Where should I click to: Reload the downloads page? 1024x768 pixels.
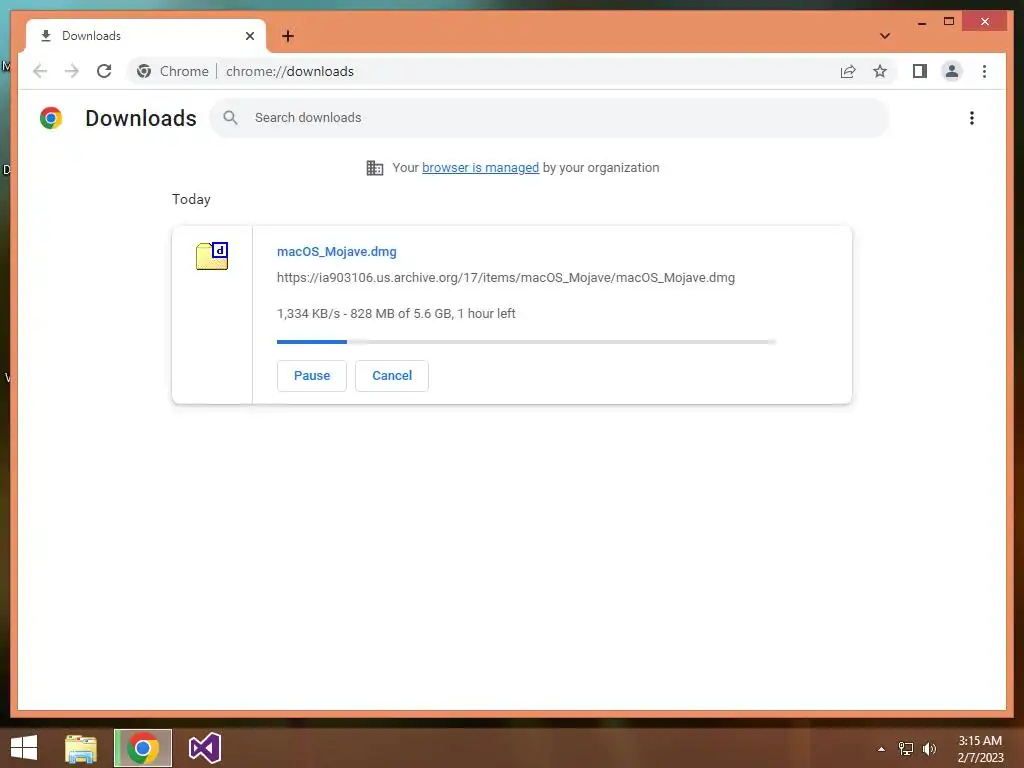pos(104,71)
